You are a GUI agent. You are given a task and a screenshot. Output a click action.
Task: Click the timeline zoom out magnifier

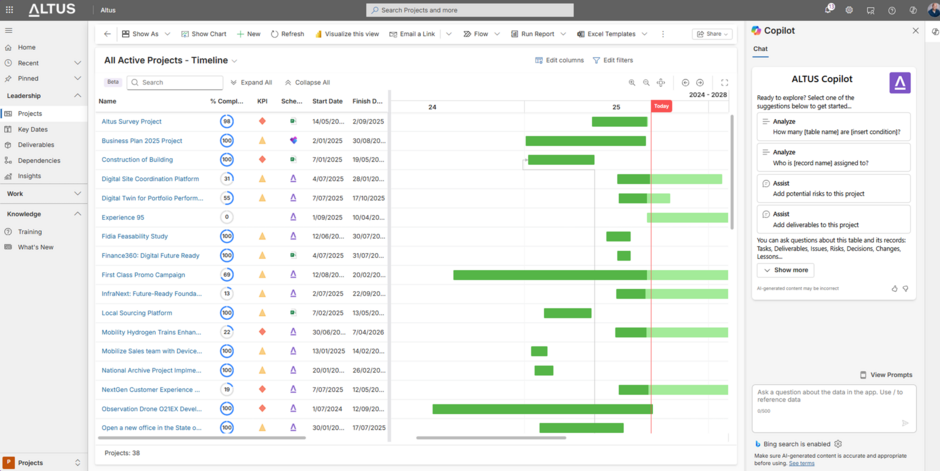[646, 83]
